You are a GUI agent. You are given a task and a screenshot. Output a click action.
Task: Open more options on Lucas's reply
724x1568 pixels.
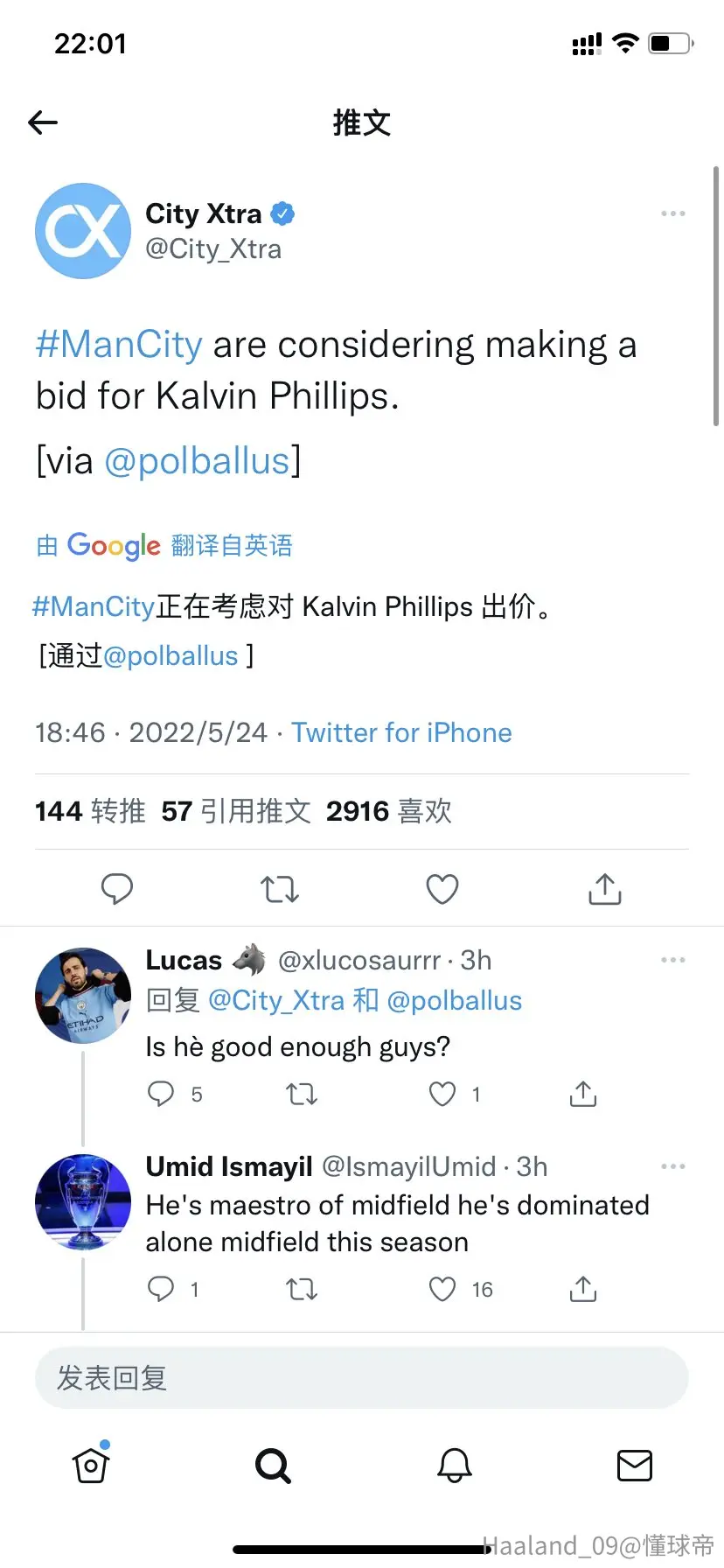672,960
